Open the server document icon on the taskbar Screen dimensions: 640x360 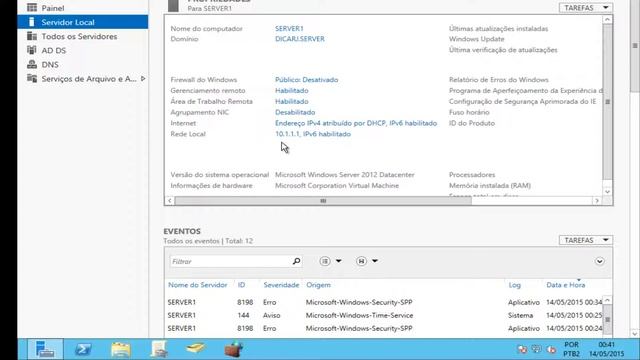coord(159,349)
